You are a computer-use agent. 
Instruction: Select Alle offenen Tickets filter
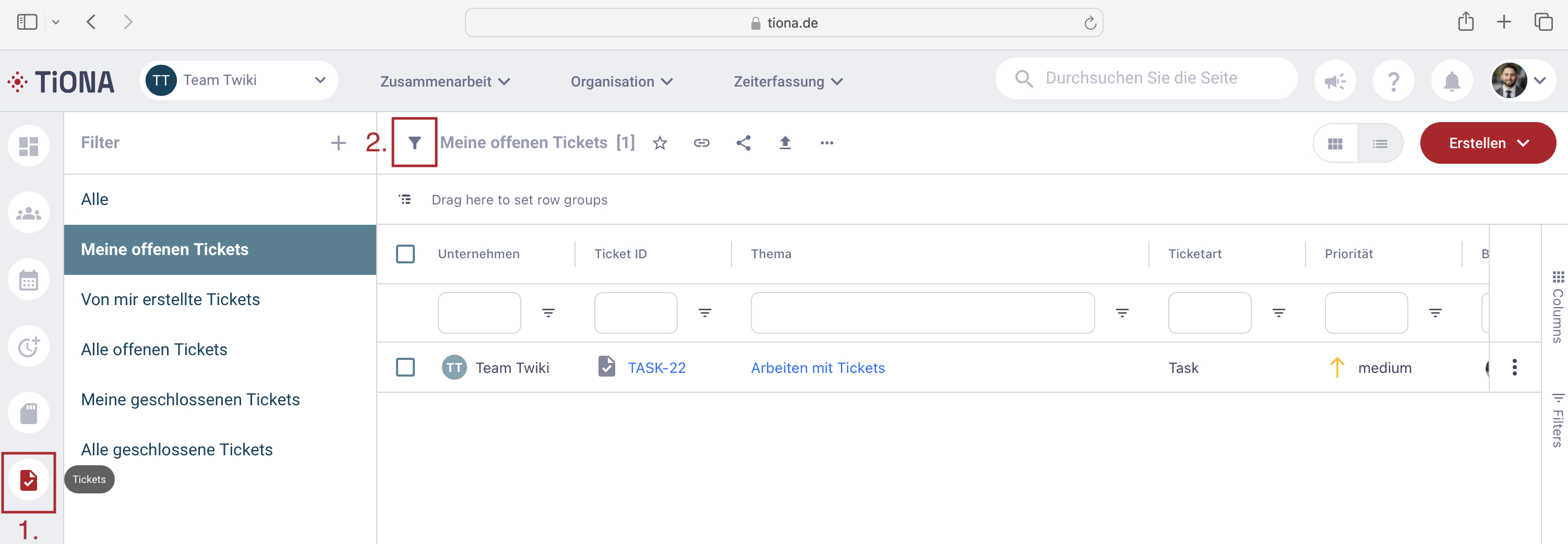[x=220, y=350]
